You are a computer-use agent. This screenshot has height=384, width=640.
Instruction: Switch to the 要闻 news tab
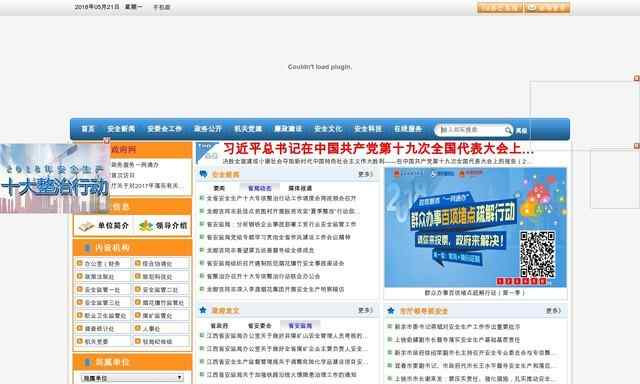(x=219, y=188)
